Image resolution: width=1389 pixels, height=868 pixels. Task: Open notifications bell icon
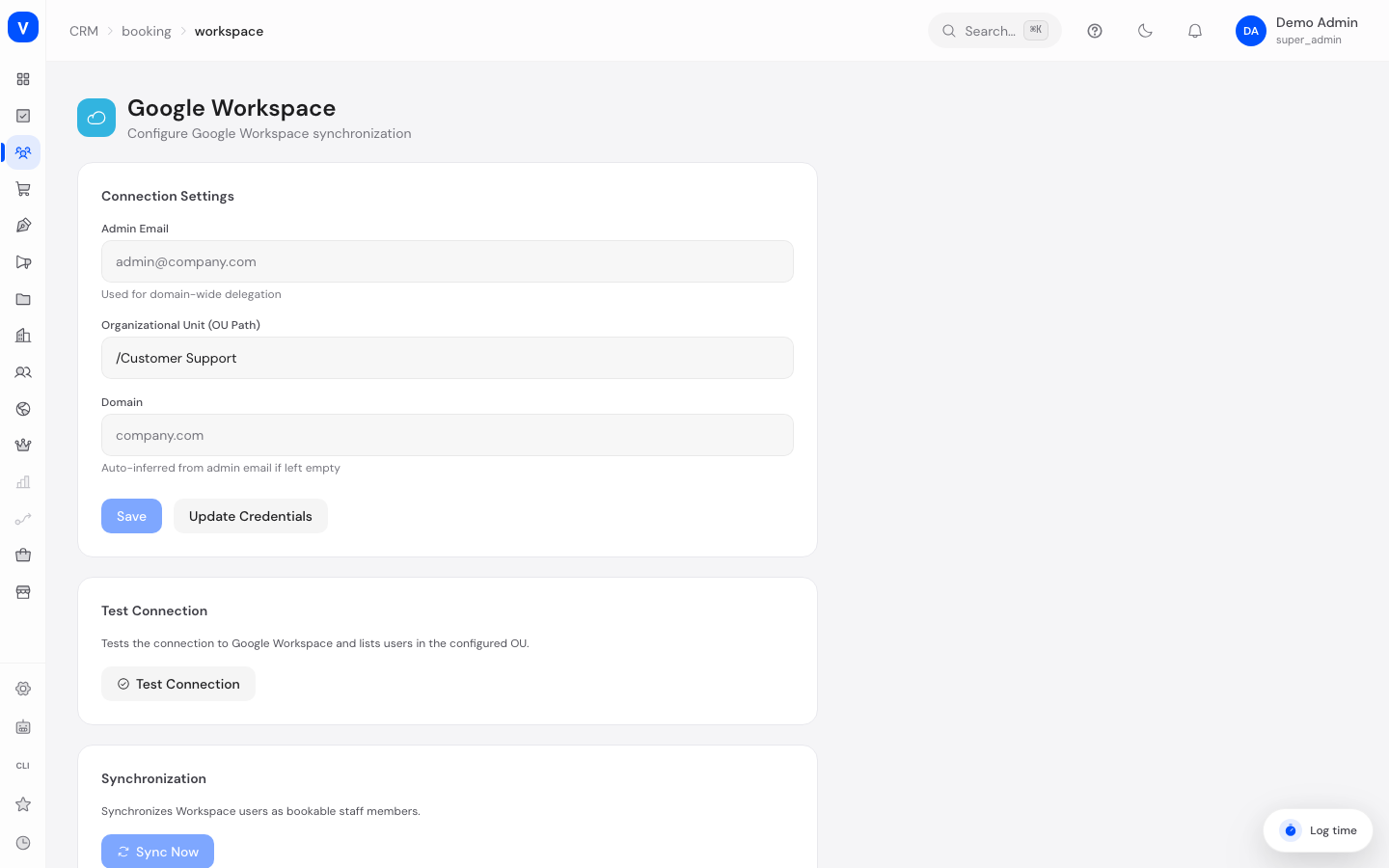point(1195,31)
